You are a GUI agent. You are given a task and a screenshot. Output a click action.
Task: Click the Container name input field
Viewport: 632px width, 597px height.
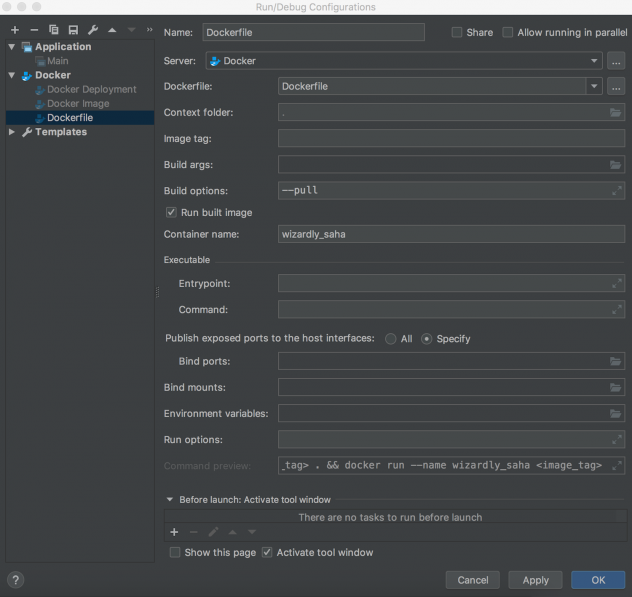click(x=451, y=235)
